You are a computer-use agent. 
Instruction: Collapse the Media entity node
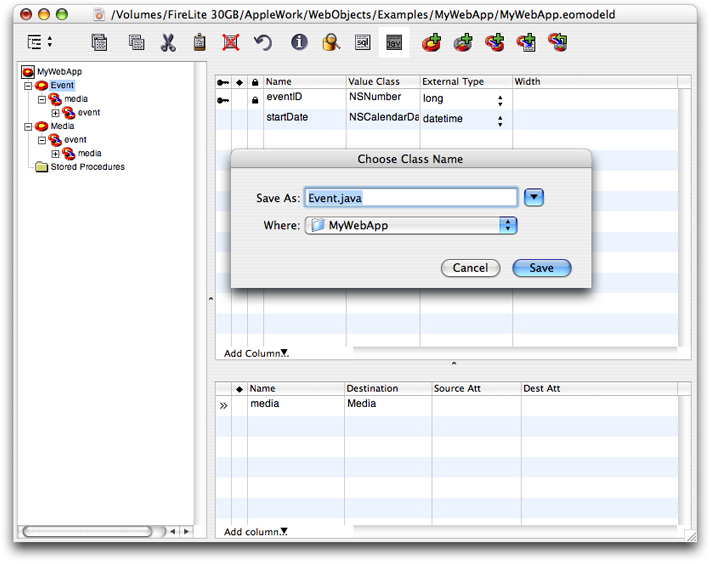tap(28, 126)
